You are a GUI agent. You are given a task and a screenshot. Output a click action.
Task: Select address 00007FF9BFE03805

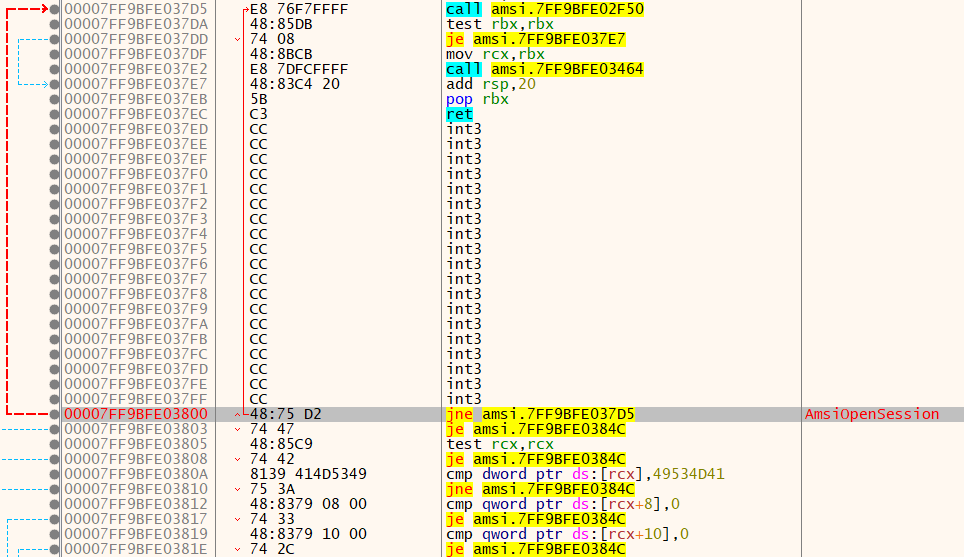(x=136, y=444)
